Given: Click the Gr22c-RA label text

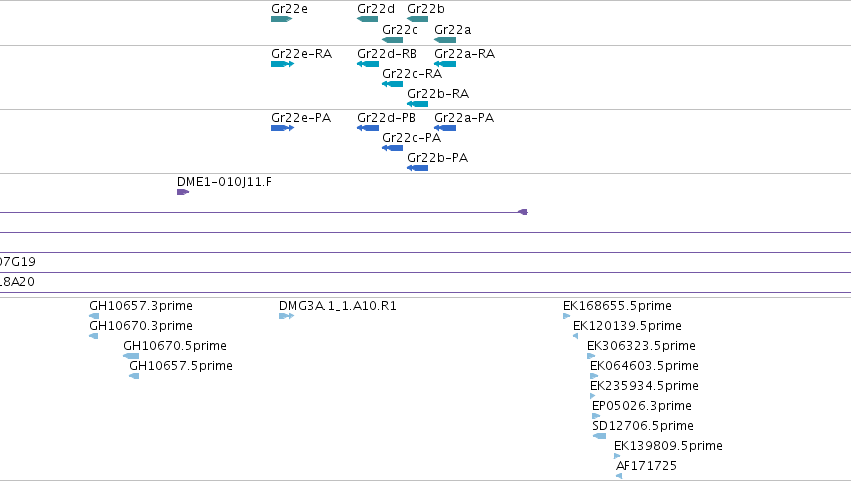Looking at the screenshot, I should 412,74.
